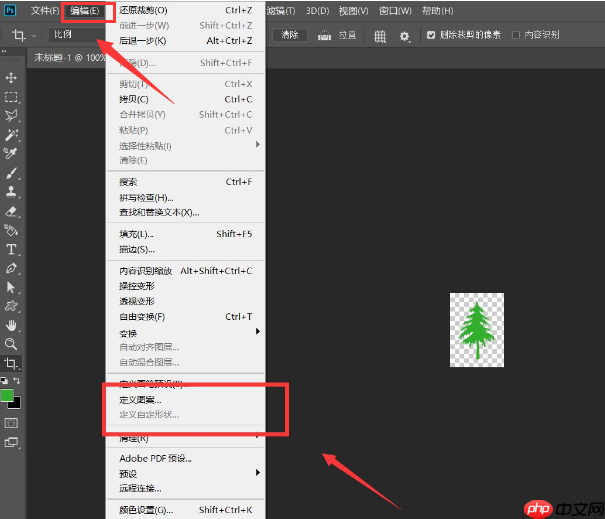Screen dimensions: 605x519
Task: Toggle Quick Mask mode icon
Action: (11, 423)
